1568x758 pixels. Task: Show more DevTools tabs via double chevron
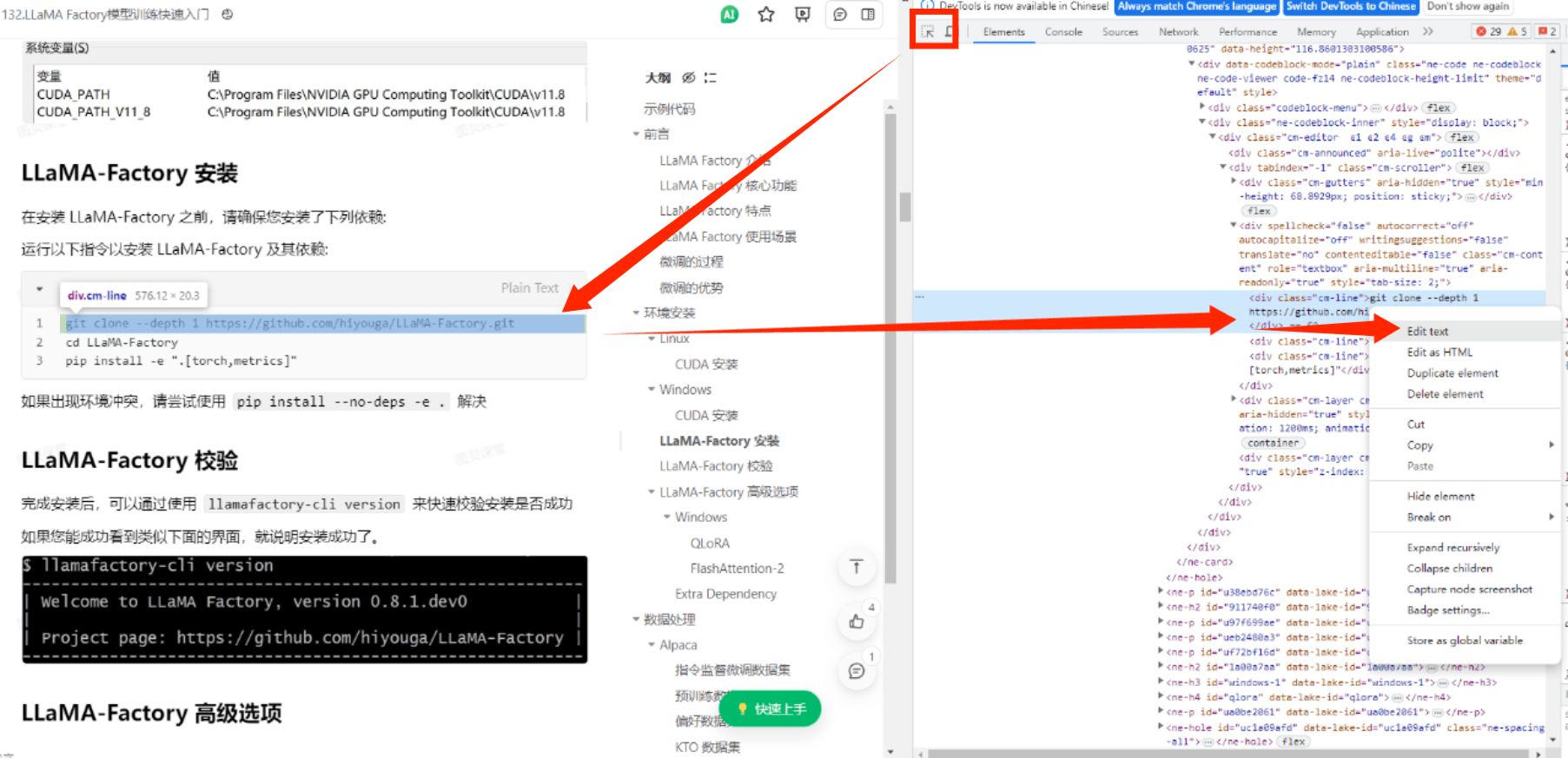[1428, 31]
